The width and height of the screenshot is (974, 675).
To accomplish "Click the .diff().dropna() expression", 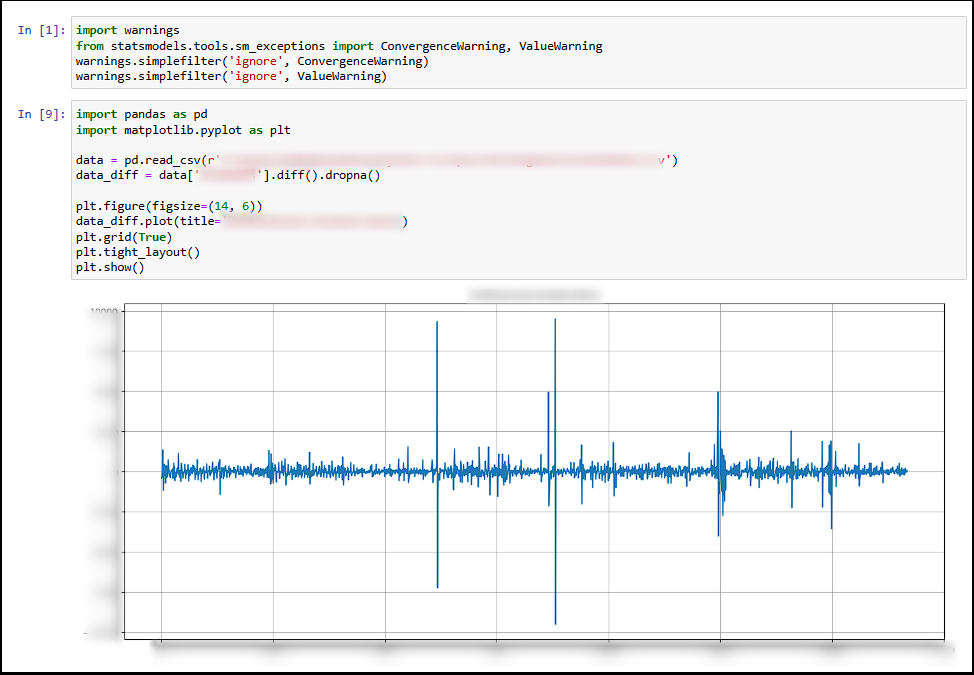I will 325,174.
